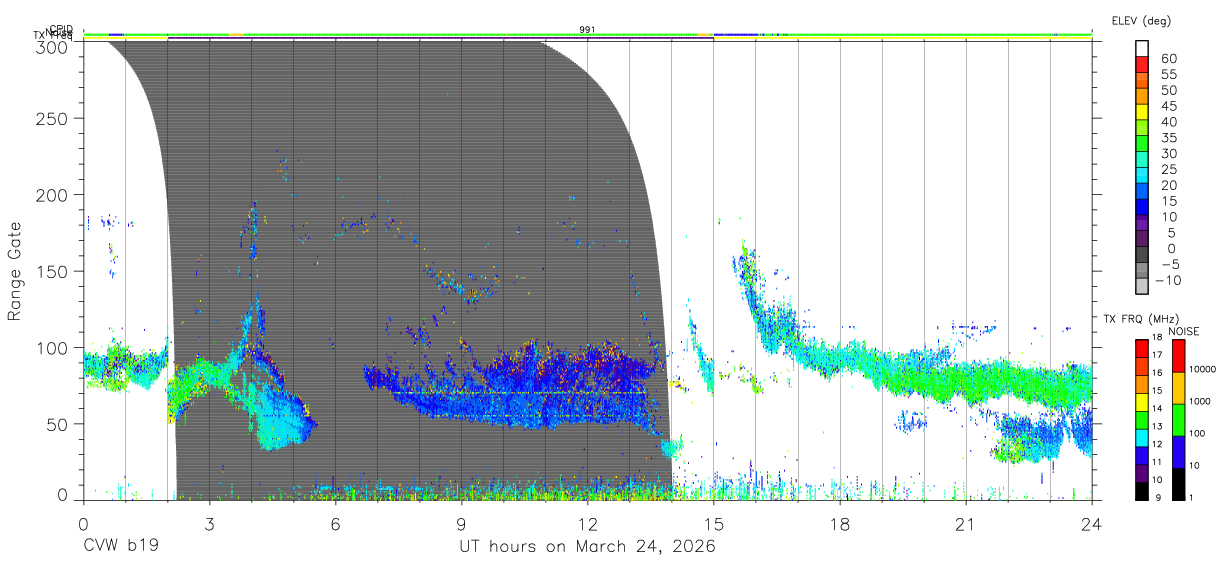
Task: Click the 'Range Gate' y-axis label
Action: click(15, 272)
